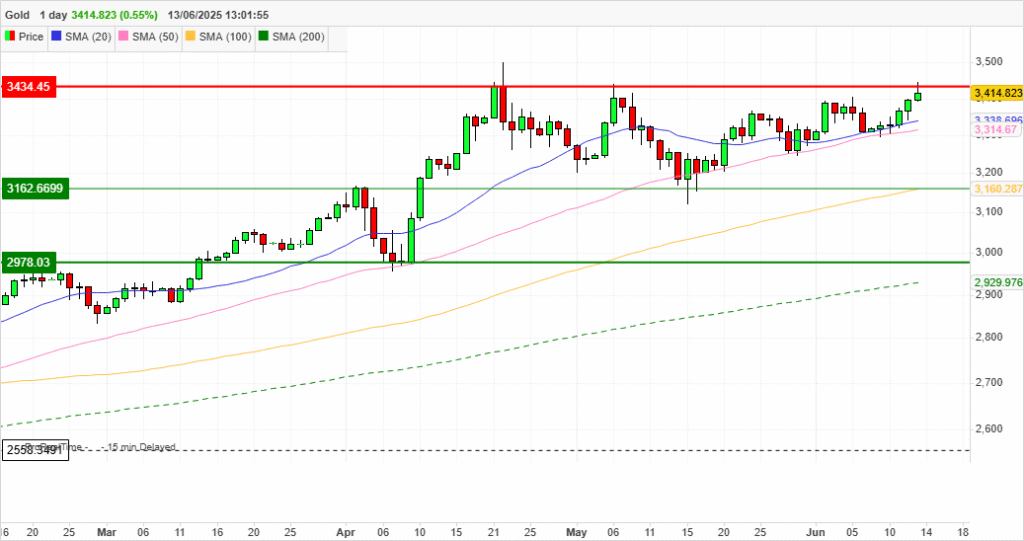The image size is (1024, 541).
Task: Click the 1 day timeframe text
Action: tap(54, 14)
